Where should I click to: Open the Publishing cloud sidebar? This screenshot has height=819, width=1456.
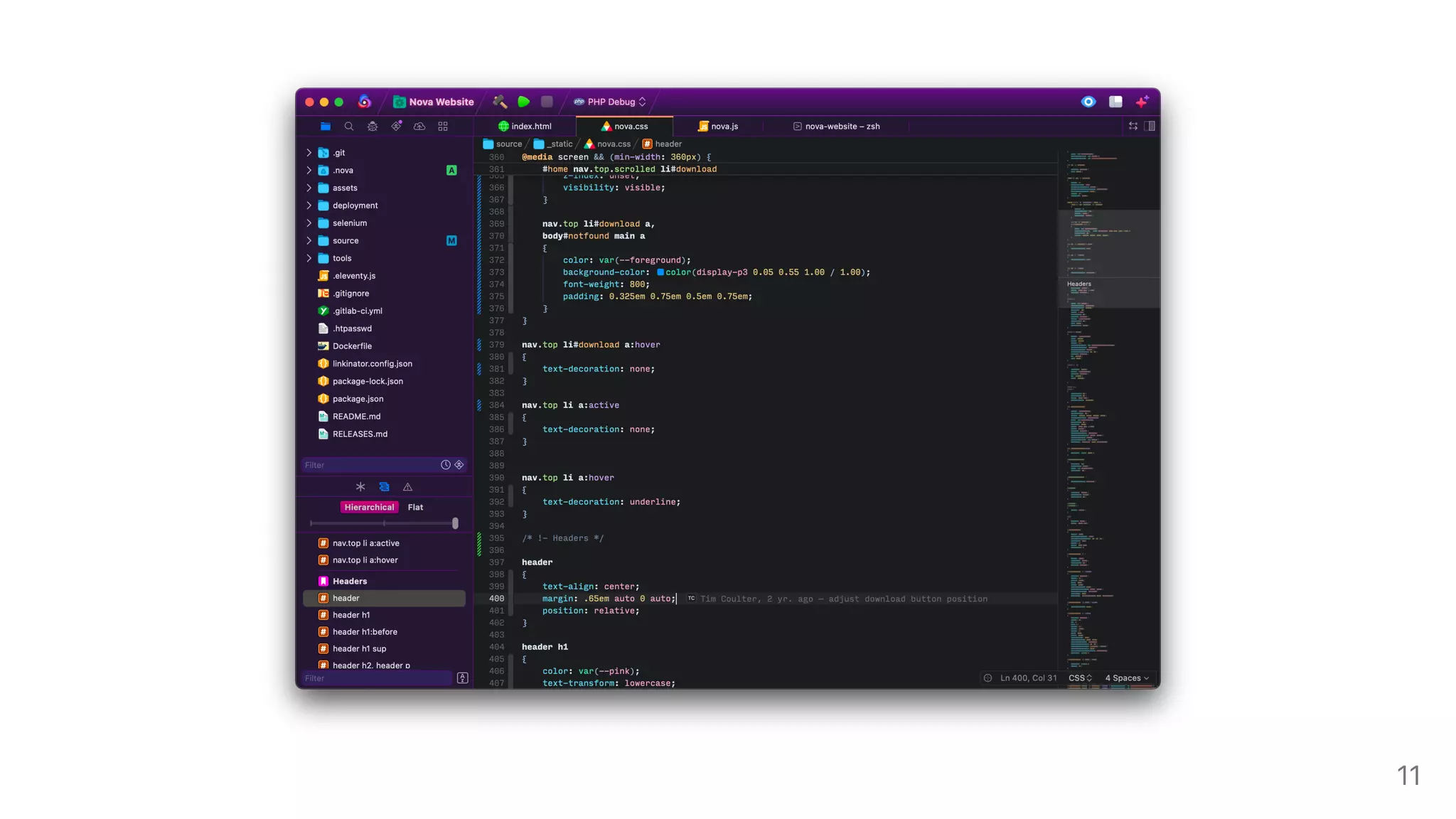419,127
